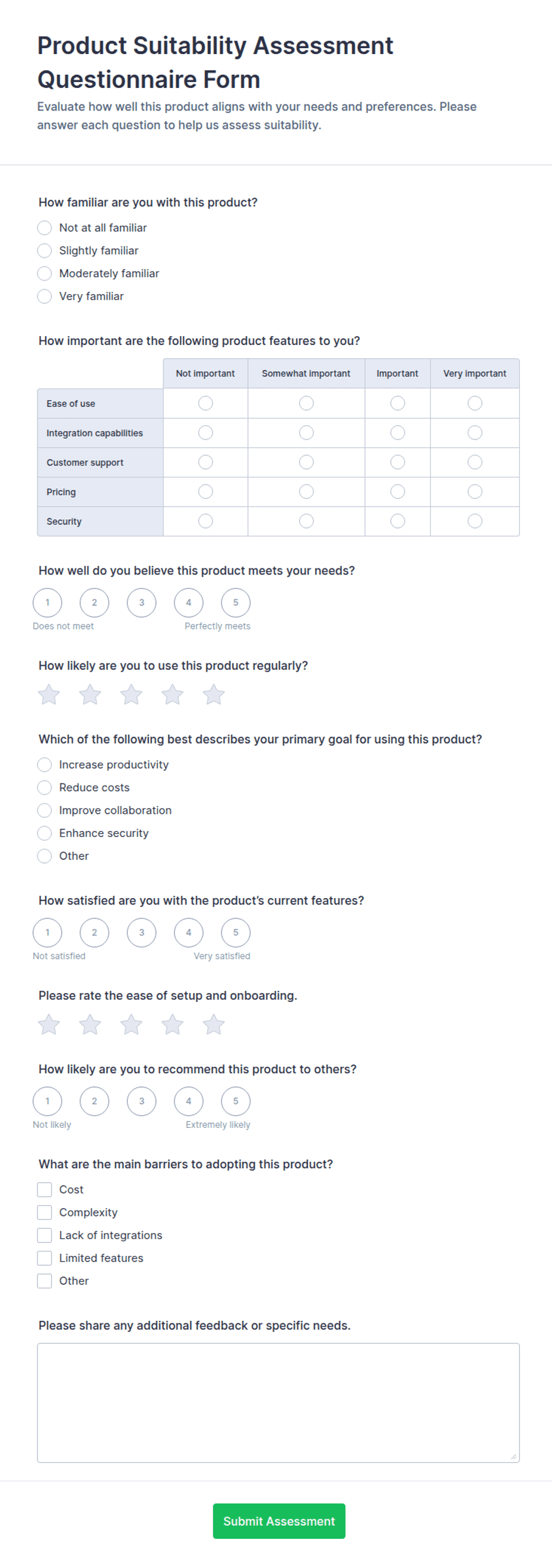552x1568 pixels.
Task: Mark Pricing as Somewhat important
Action: click(306, 491)
